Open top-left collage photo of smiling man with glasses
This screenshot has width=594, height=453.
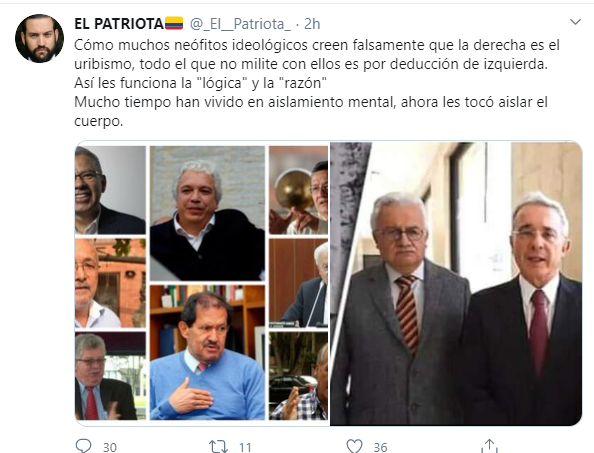[110, 190]
